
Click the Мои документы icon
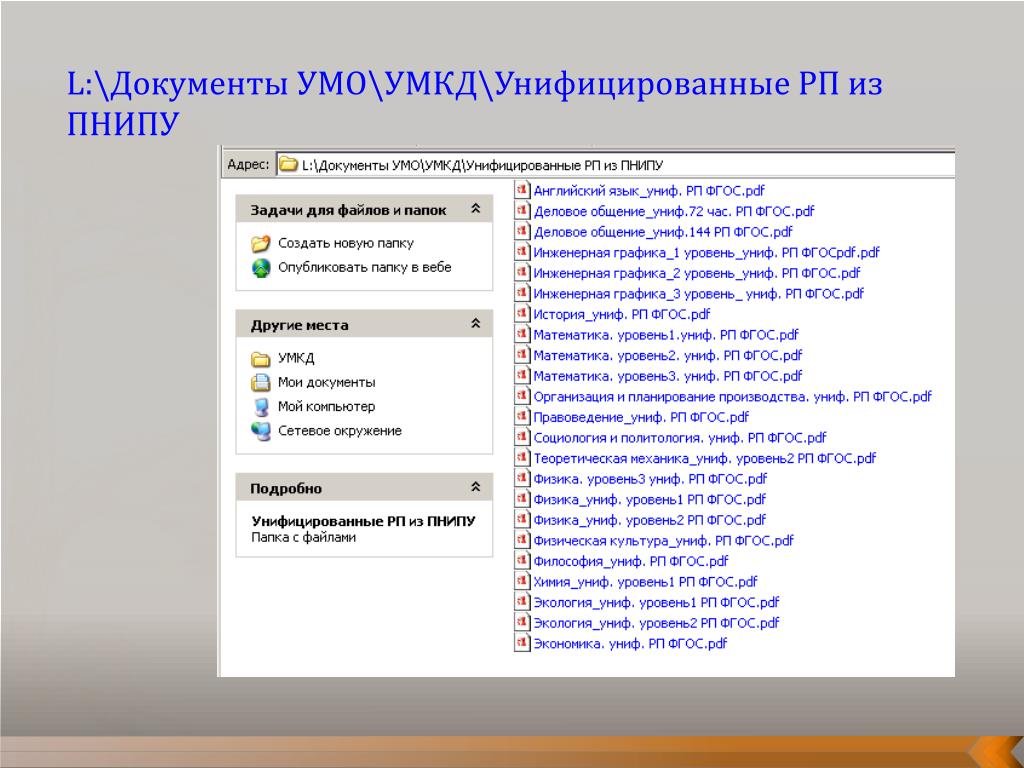coord(261,383)
